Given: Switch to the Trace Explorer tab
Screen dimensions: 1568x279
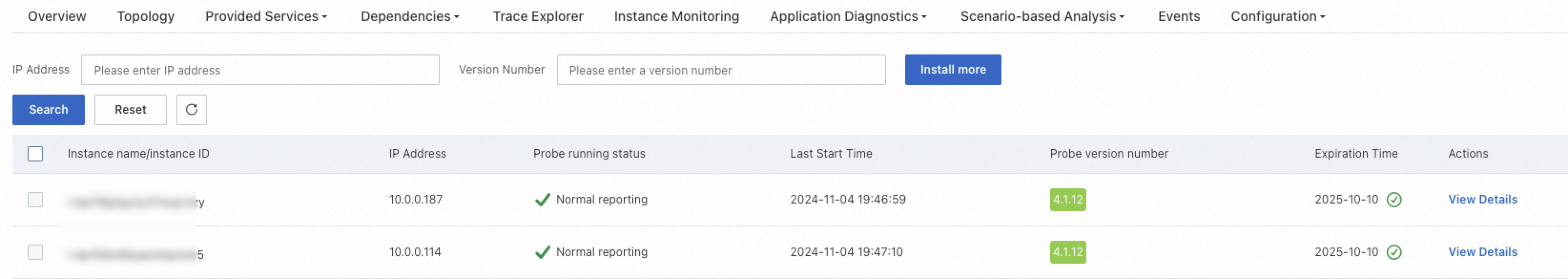Looking at the screenshot, I should [537, 16].
